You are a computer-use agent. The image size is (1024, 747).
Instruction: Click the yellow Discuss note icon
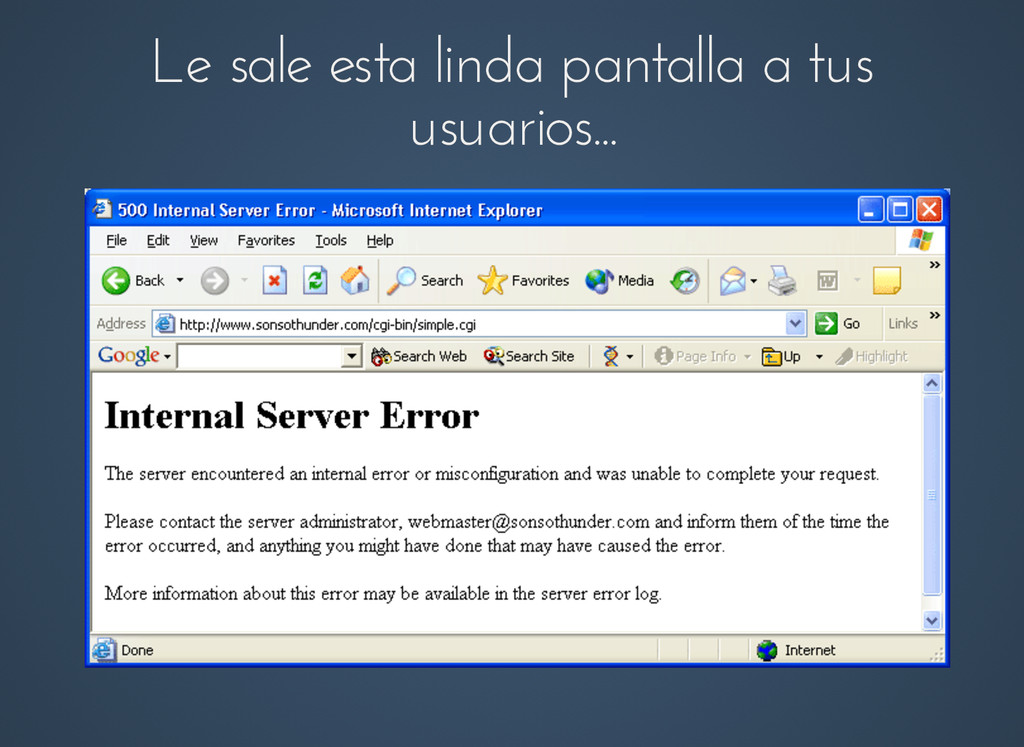click(x=887, y=281)
